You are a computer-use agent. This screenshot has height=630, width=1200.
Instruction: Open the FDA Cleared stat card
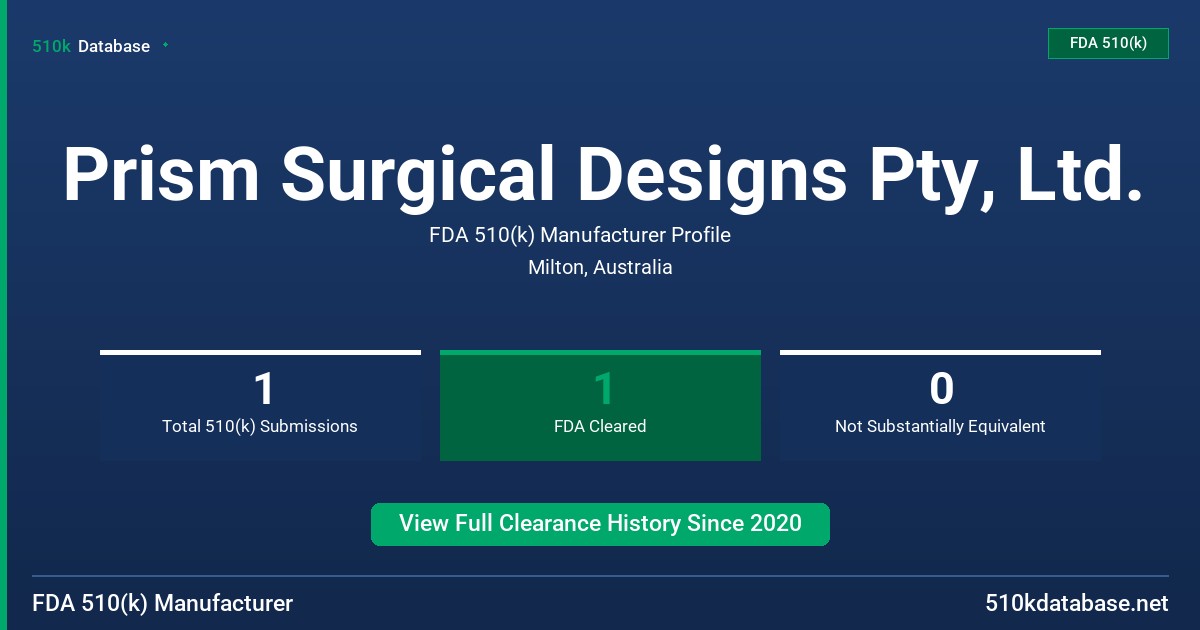tap(600, 406)
